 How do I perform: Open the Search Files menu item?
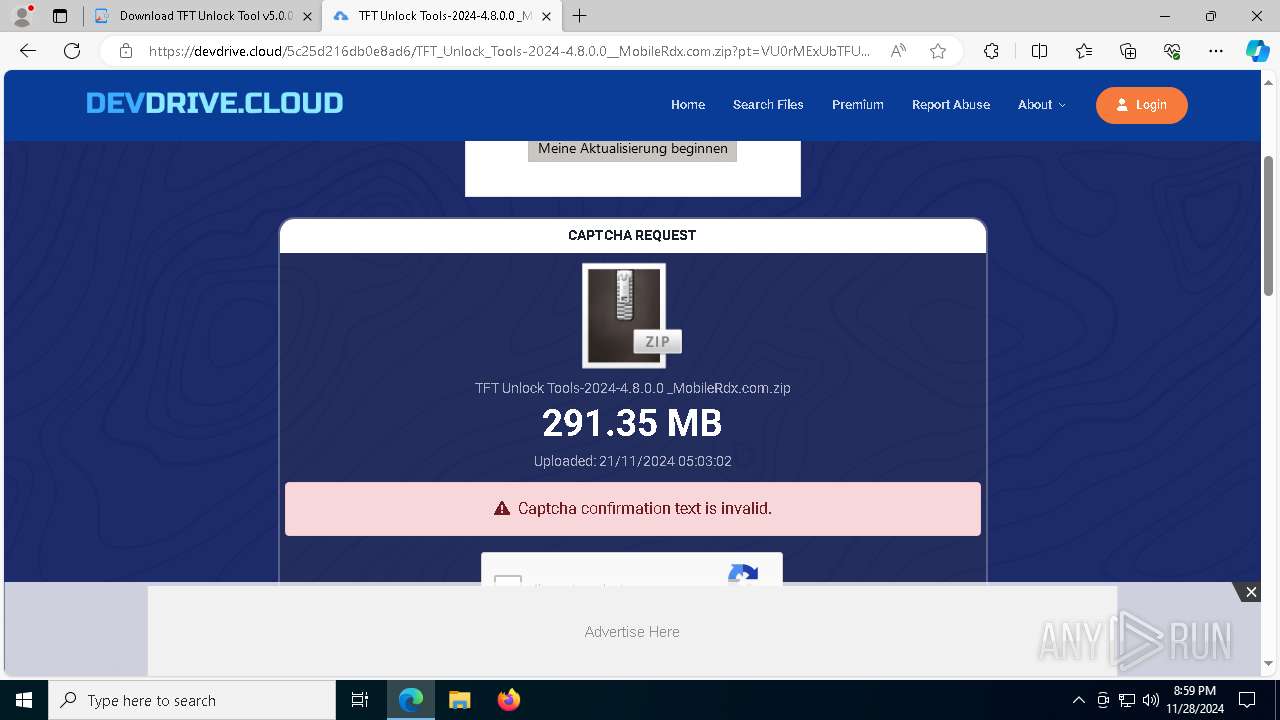click(x=768, y=105)
